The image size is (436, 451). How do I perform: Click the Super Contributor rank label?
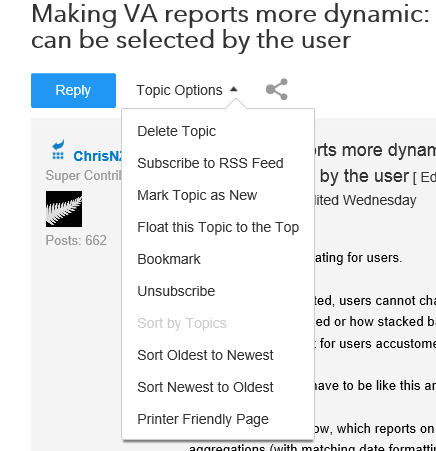84,175
